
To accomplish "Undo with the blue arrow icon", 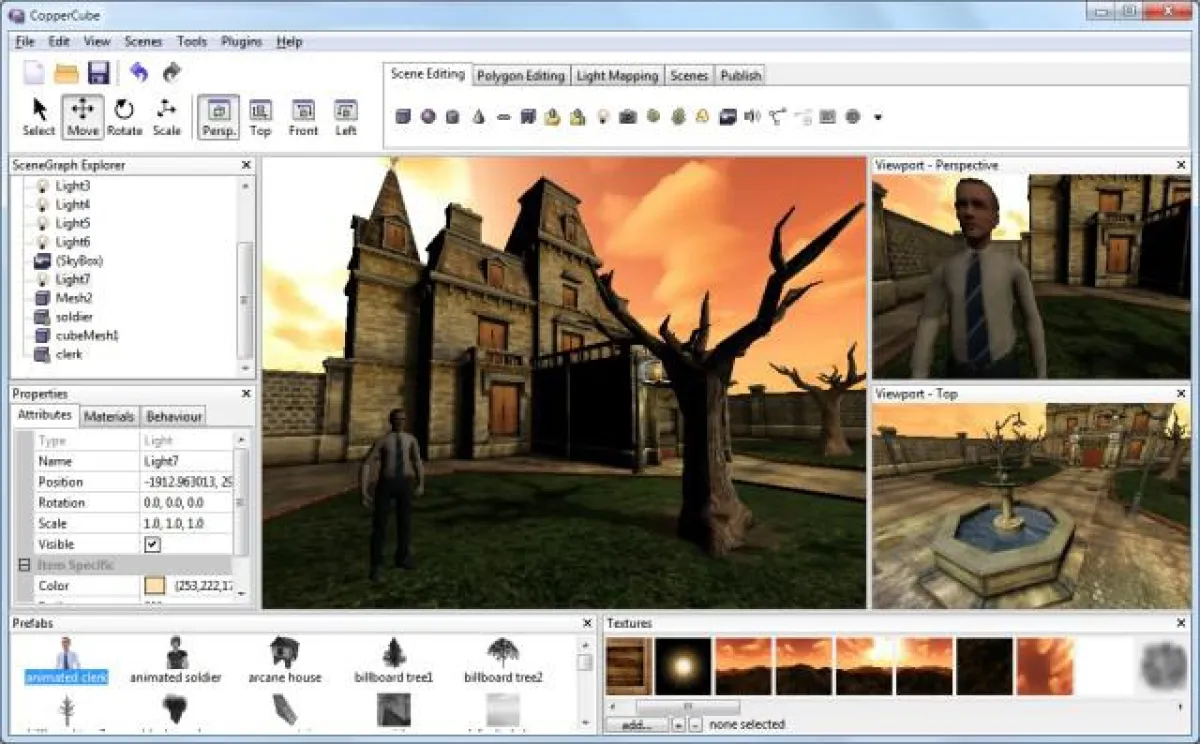I will pyautogui.click(x=139, y=73).
